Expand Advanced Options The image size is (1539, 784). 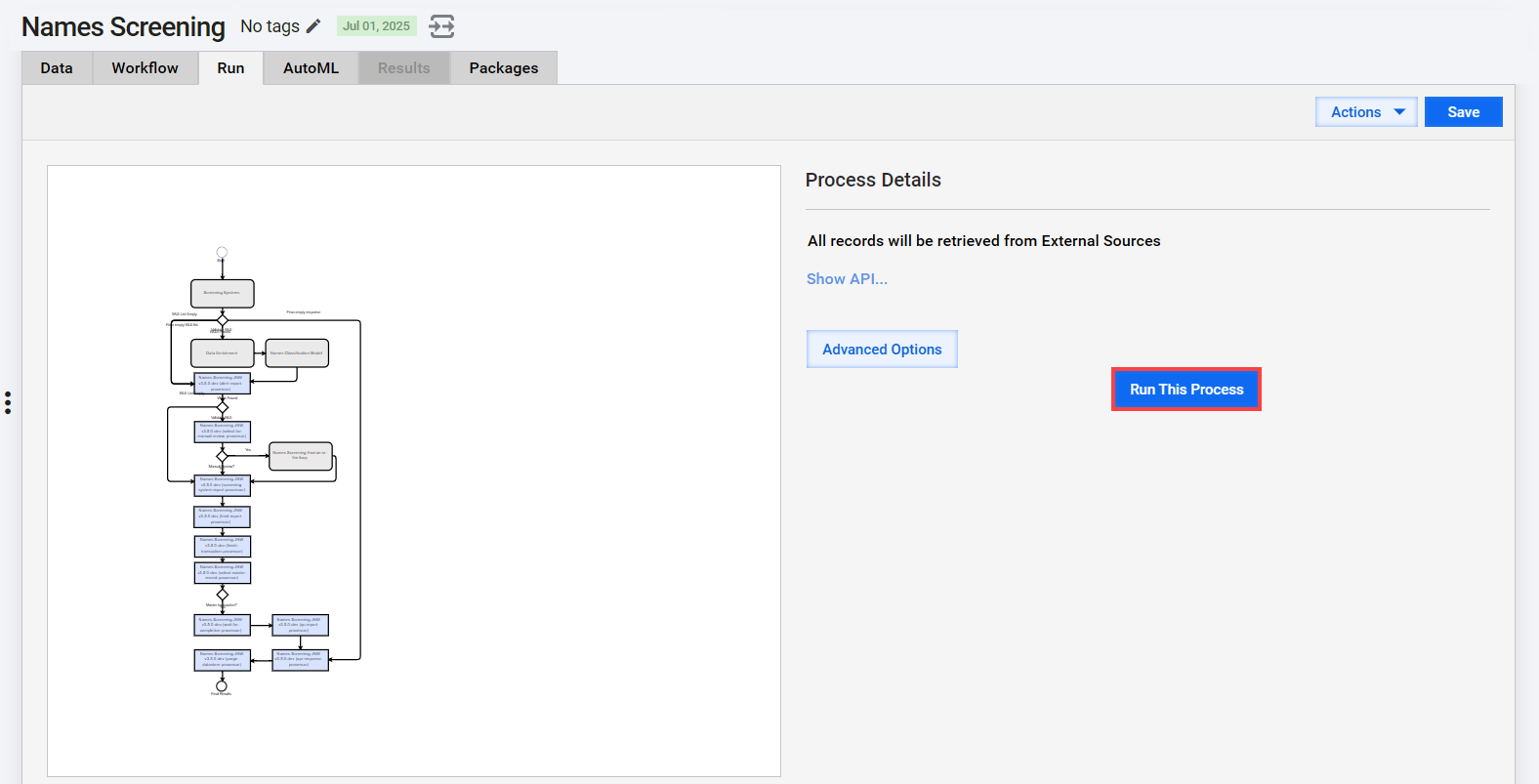pyautogui.click(x=882, y=350)
